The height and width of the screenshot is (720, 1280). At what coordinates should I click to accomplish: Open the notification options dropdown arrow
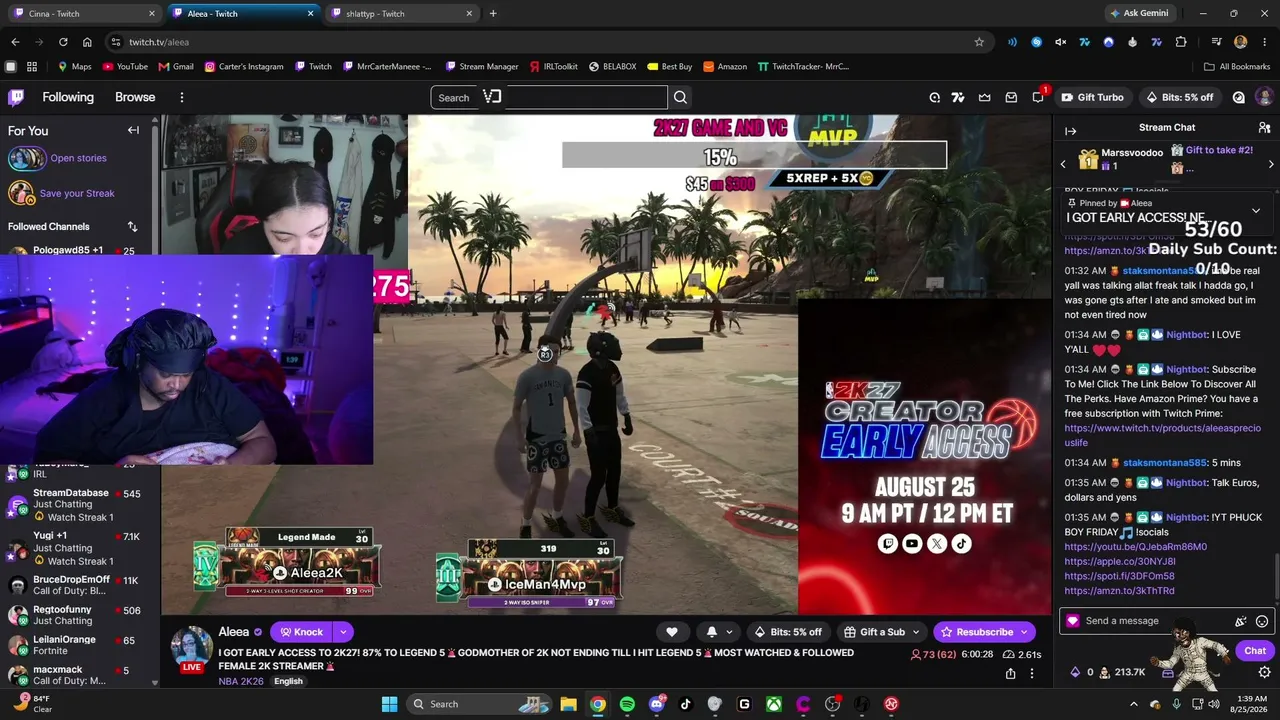[729, 632]
